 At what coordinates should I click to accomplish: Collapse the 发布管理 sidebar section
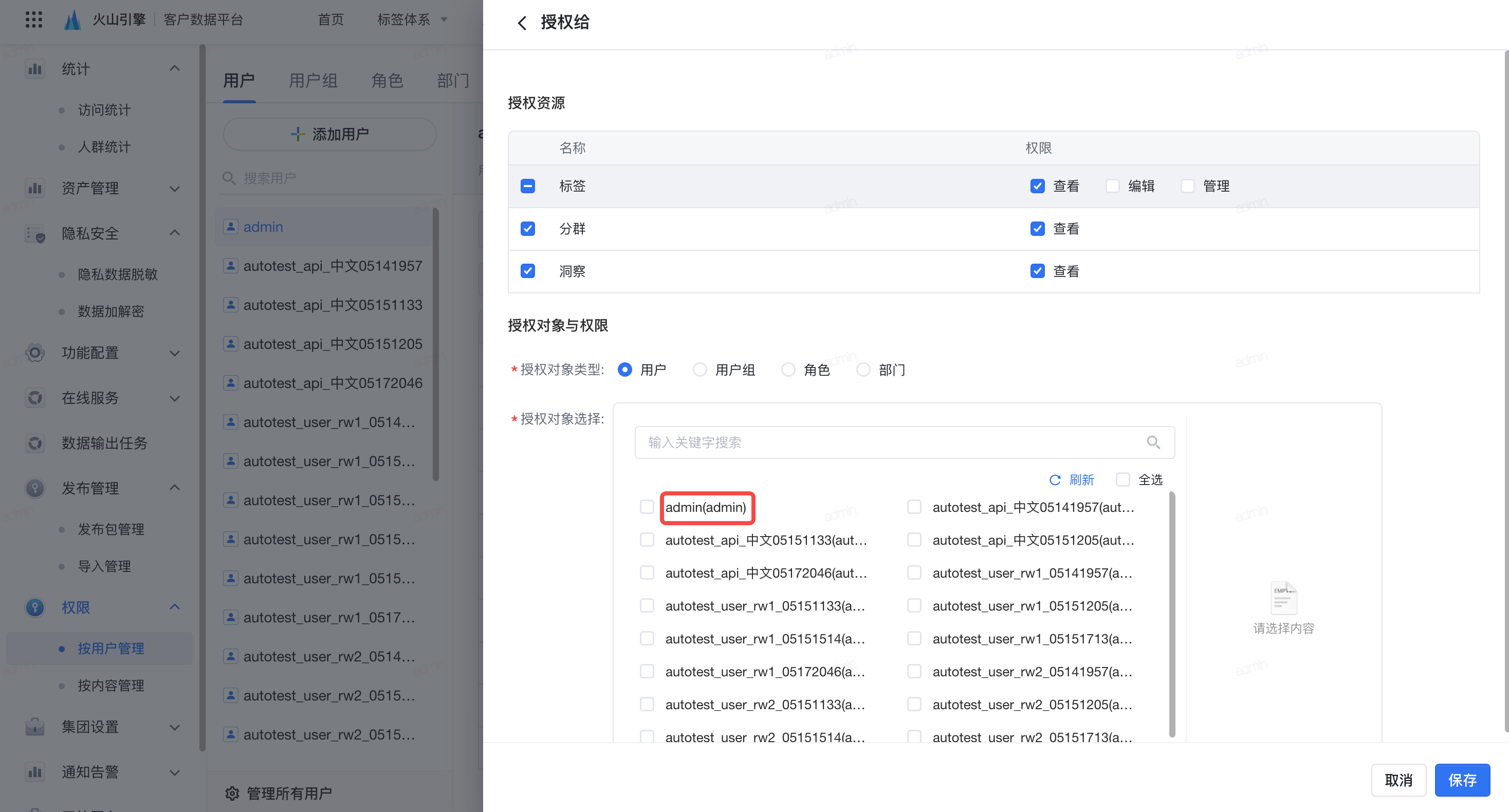(x=175, y=487)
